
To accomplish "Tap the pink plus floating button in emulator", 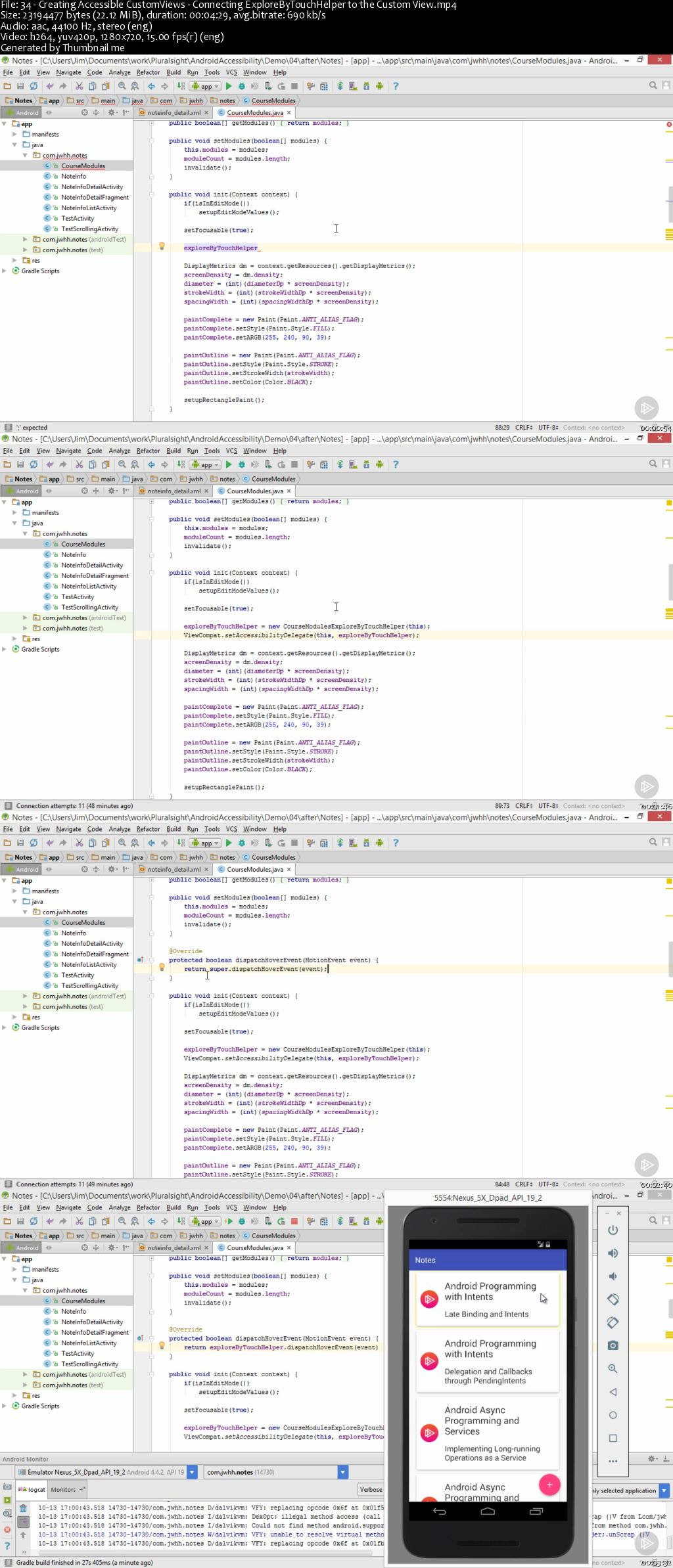I will coord(549,1485).
